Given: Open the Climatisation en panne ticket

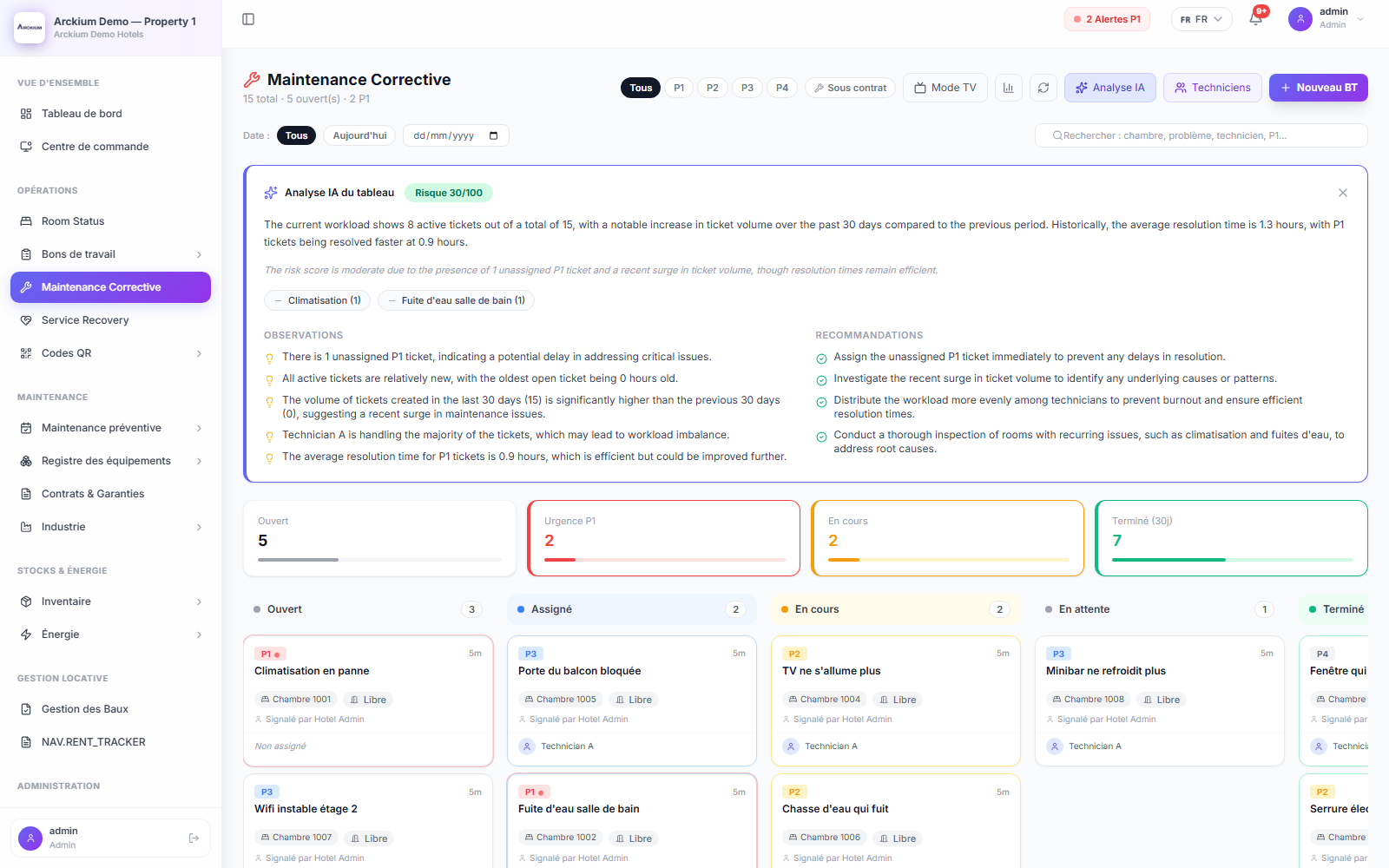Looking at the screenshot, I should coord(369,700).
